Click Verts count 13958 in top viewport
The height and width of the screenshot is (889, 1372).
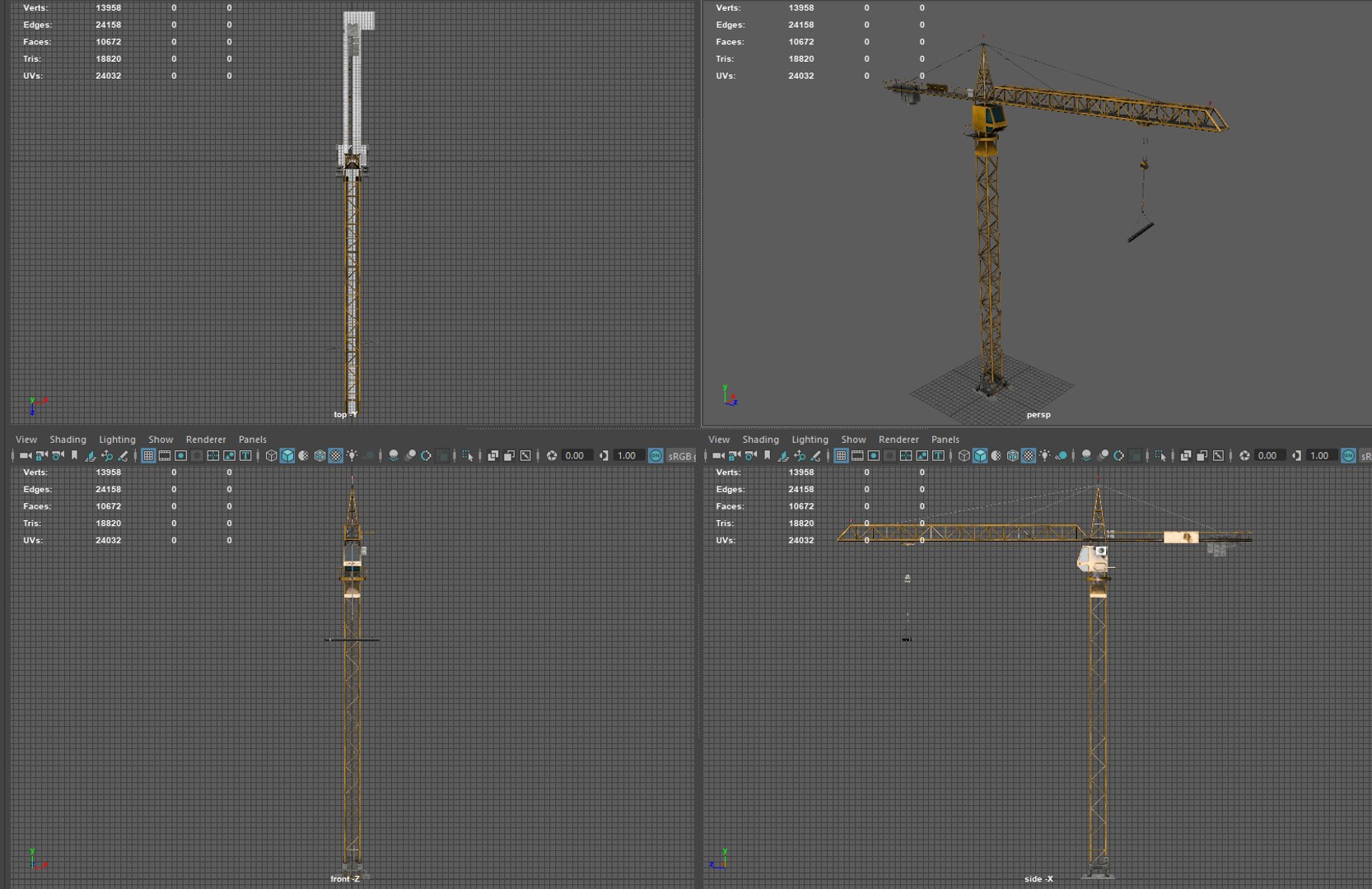pos(108,7)
